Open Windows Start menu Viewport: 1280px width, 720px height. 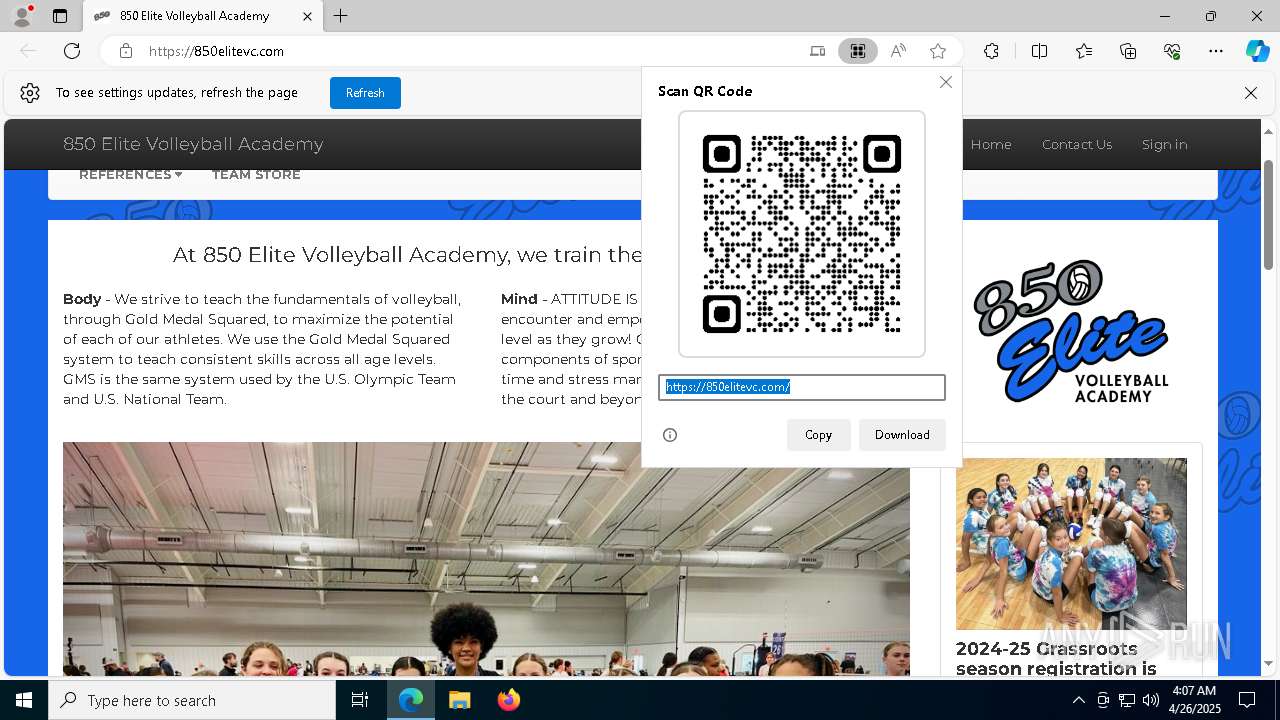tap(24, 700)
